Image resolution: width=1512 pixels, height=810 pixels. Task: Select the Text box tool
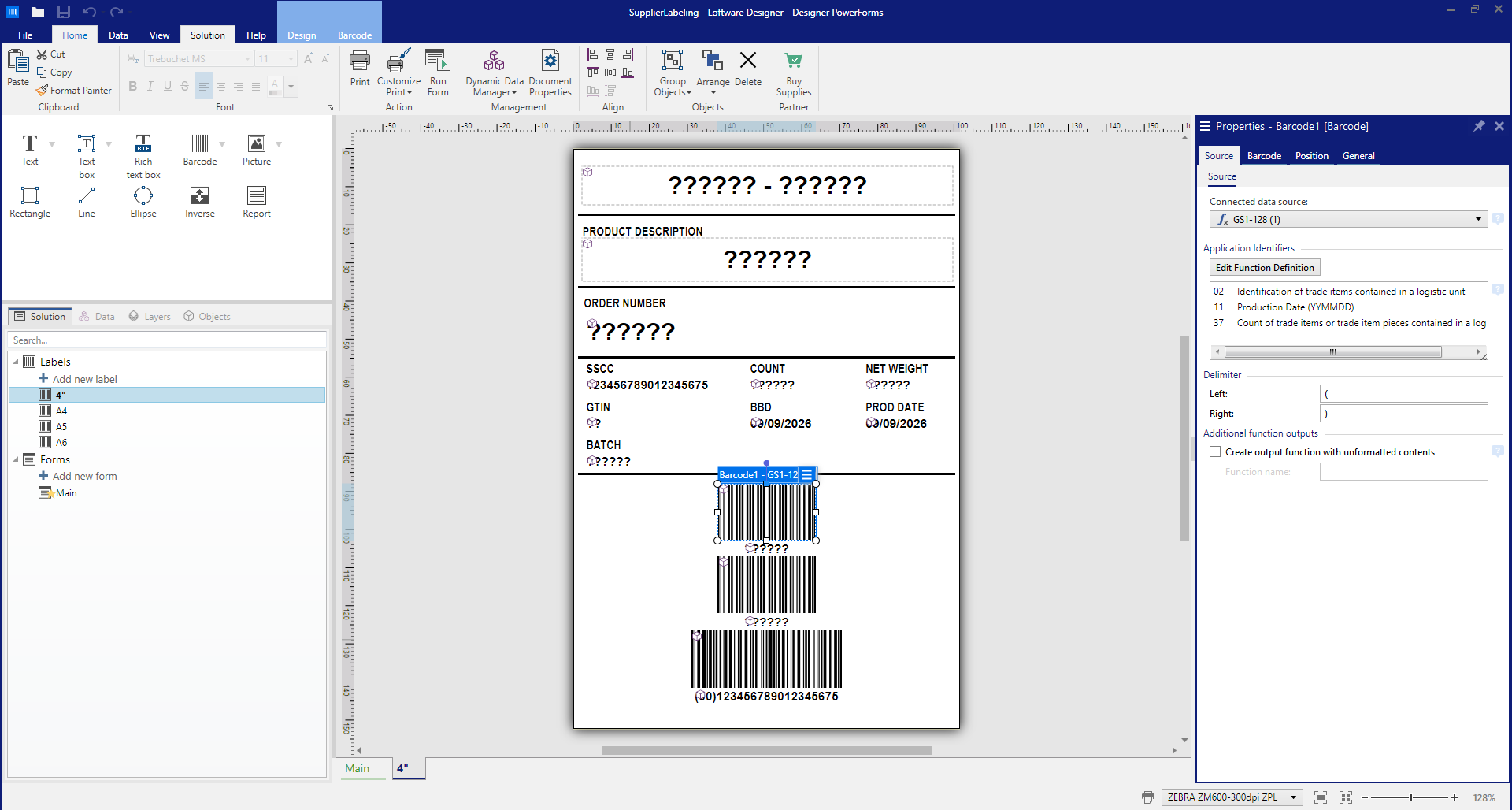pos(87,156)
